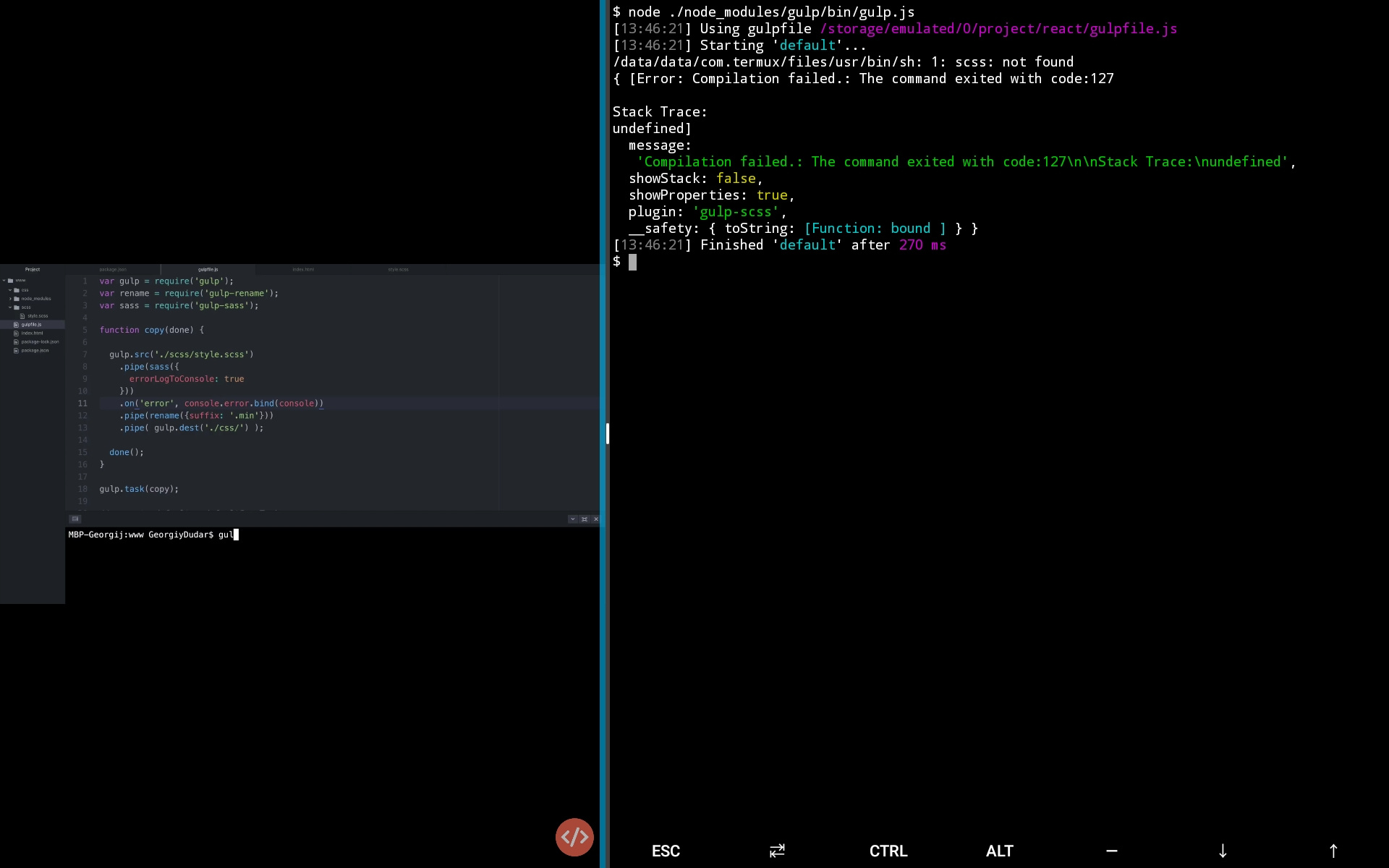The width and height of the screenshot is (1389, 868).
Task: Open the index.html editor tab
Action: [303, 269]
